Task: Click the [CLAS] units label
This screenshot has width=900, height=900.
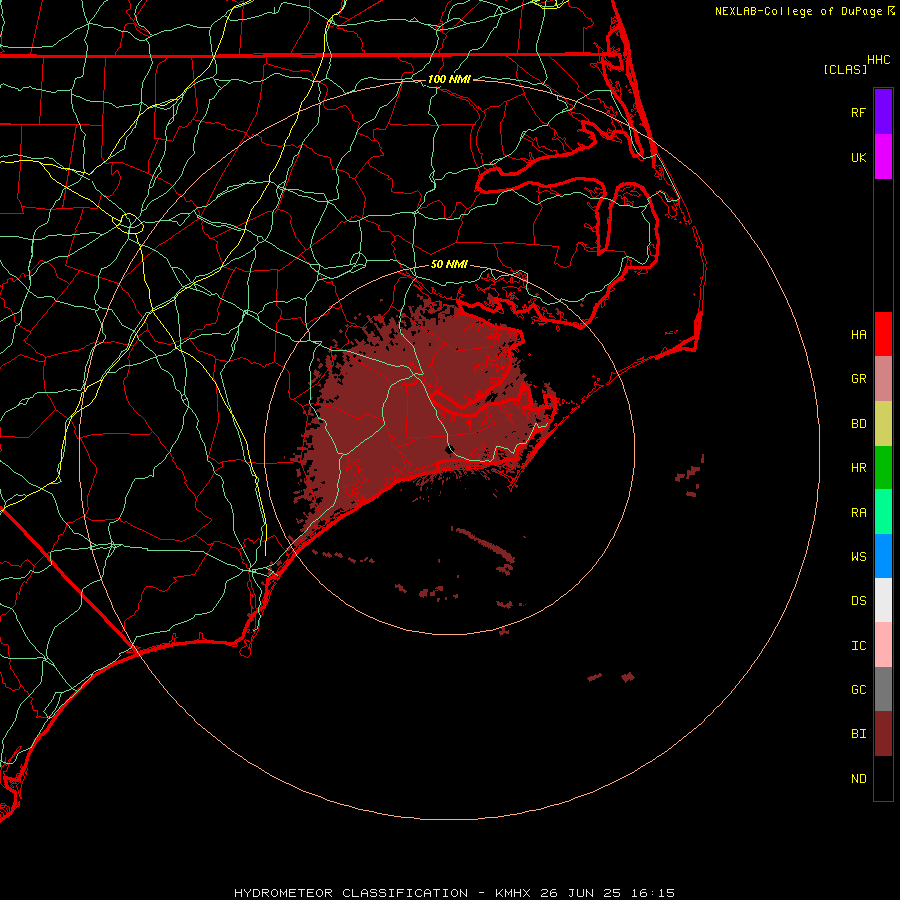Action: coord(845,69)
